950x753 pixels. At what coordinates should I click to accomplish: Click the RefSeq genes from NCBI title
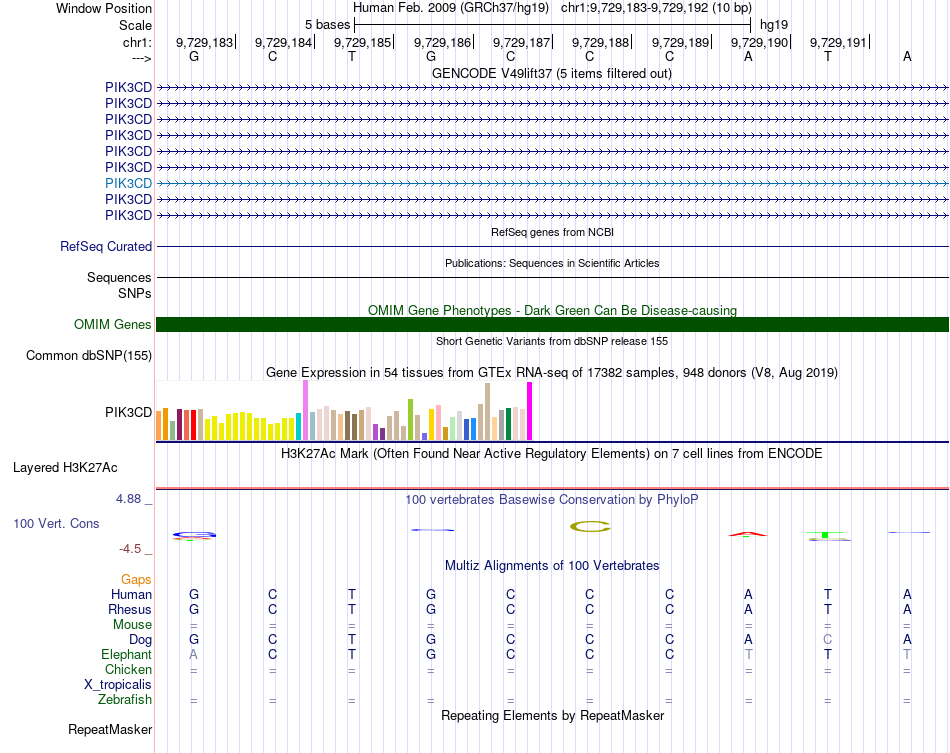pyautogui.click(x=552, y=232)
